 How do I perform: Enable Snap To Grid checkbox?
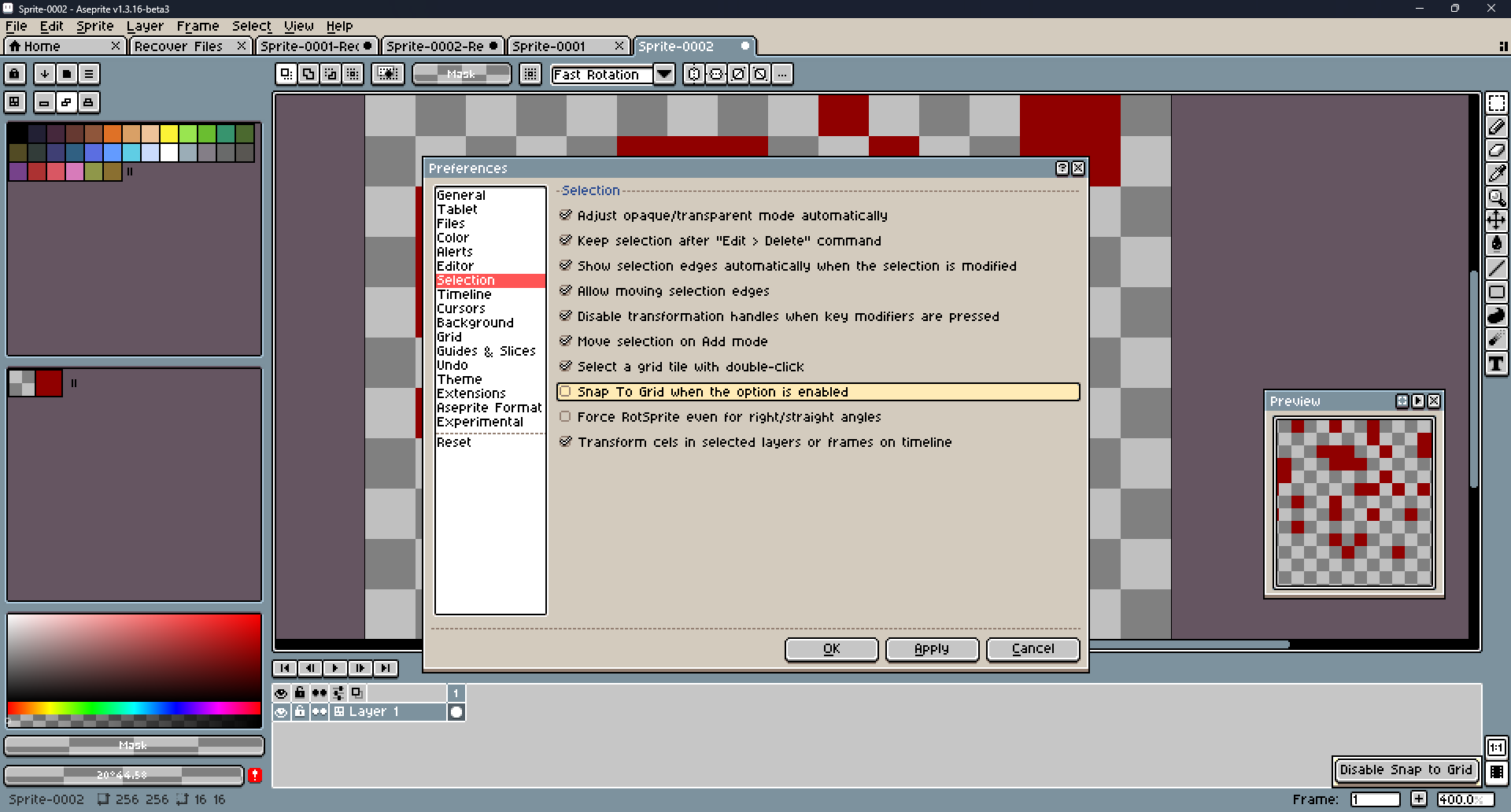click(x=565, y=392)
